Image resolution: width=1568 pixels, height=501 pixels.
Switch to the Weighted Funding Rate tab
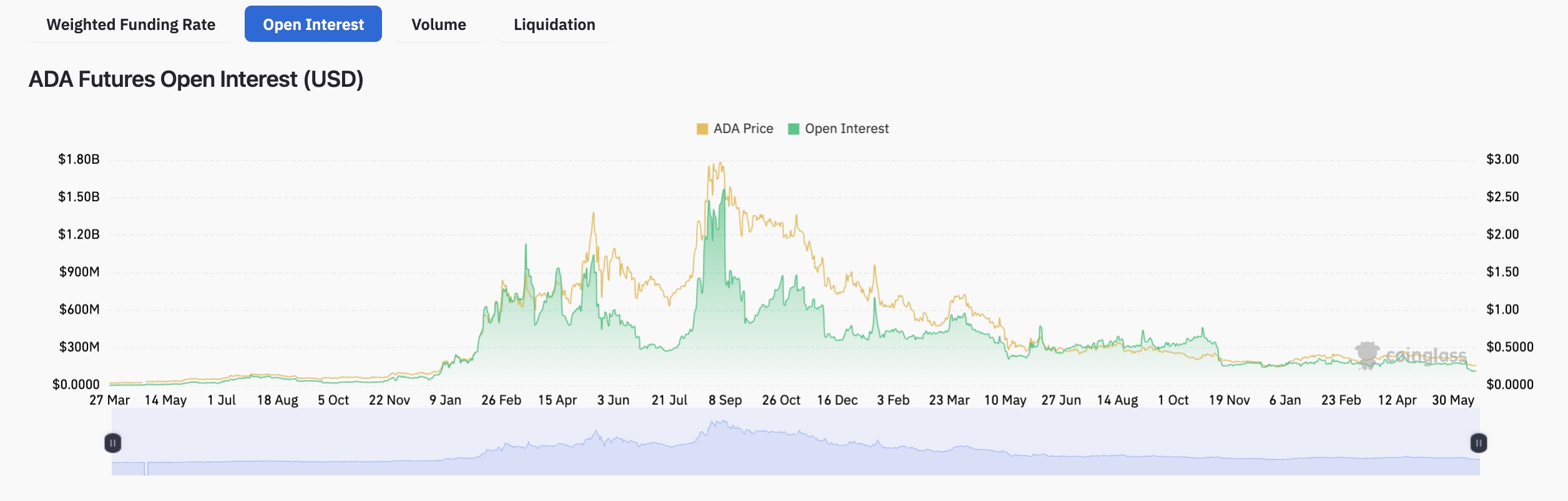coord(130,24)
